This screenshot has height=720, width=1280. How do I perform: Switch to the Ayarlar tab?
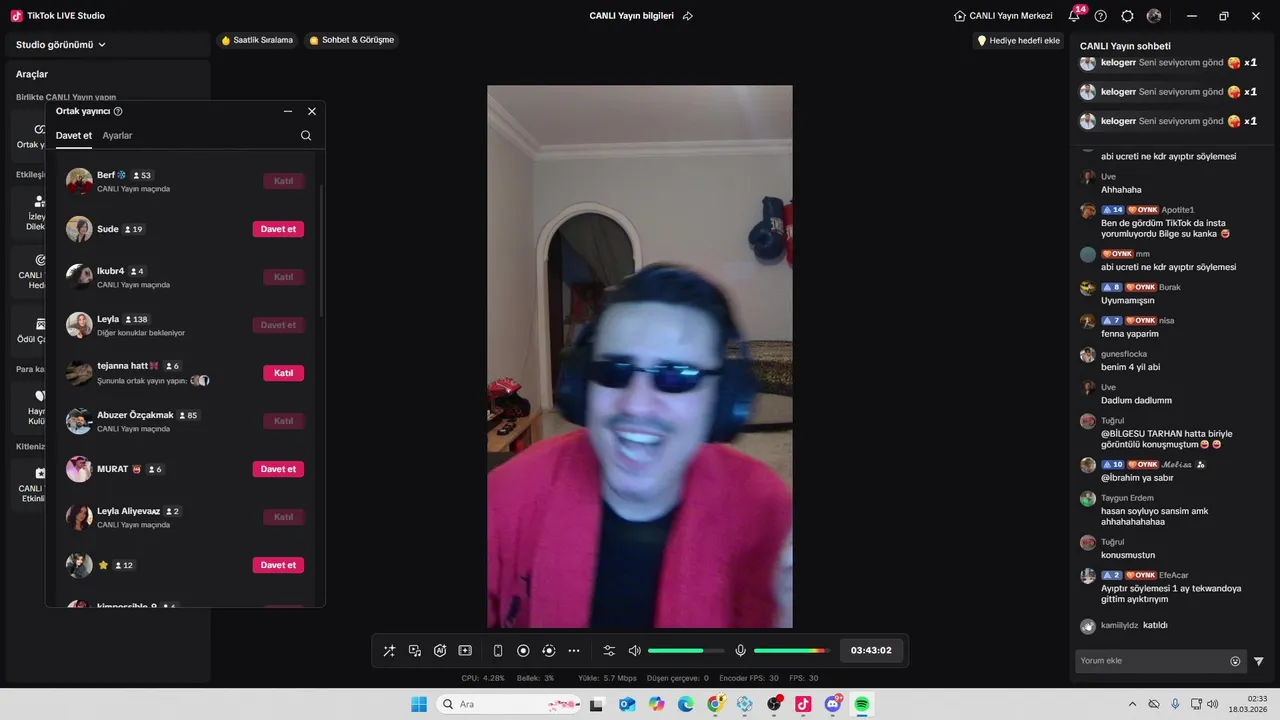(x=117, y=136)
